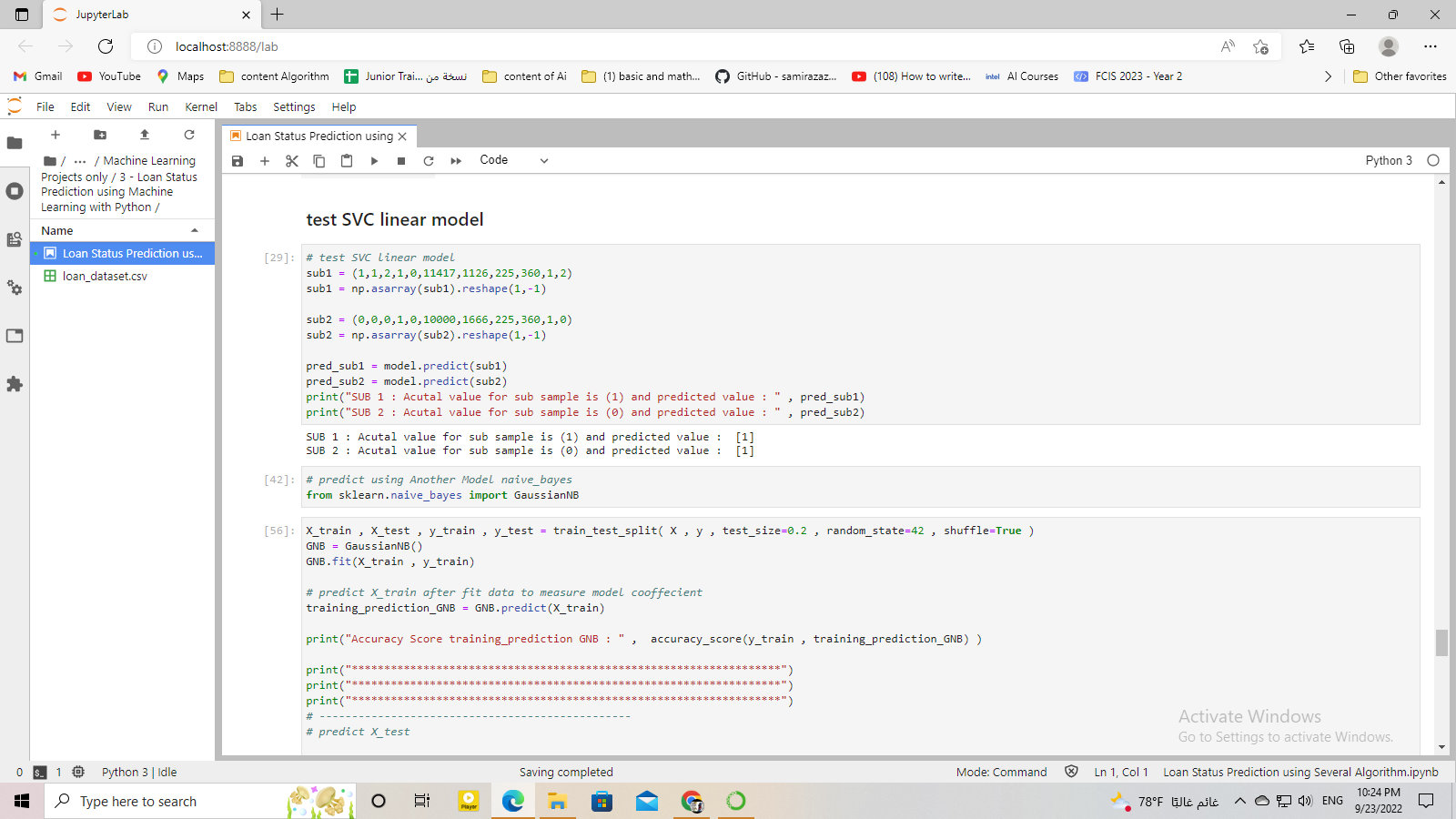Restart kernel and run all cells
Image resolution: width=1456 pixels, height=819 pixels.
point(455,160)
